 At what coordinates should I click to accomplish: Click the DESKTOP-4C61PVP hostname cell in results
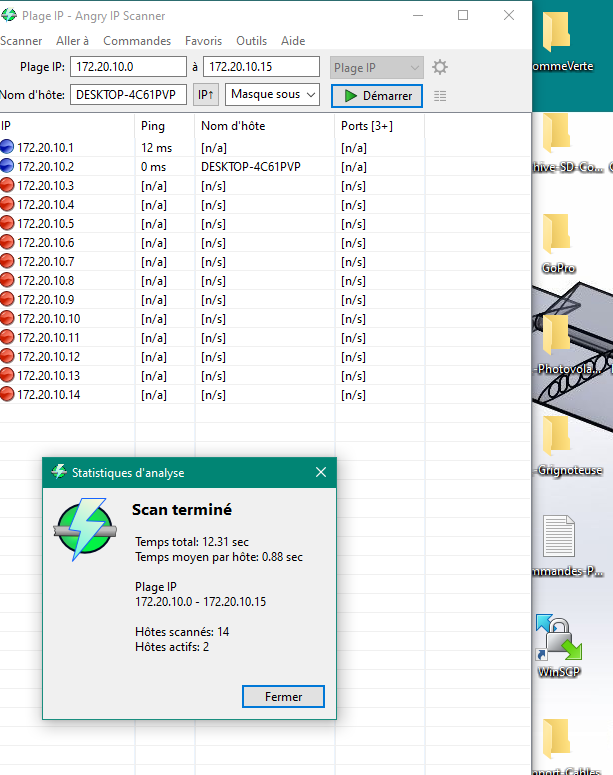pos(251,167)
